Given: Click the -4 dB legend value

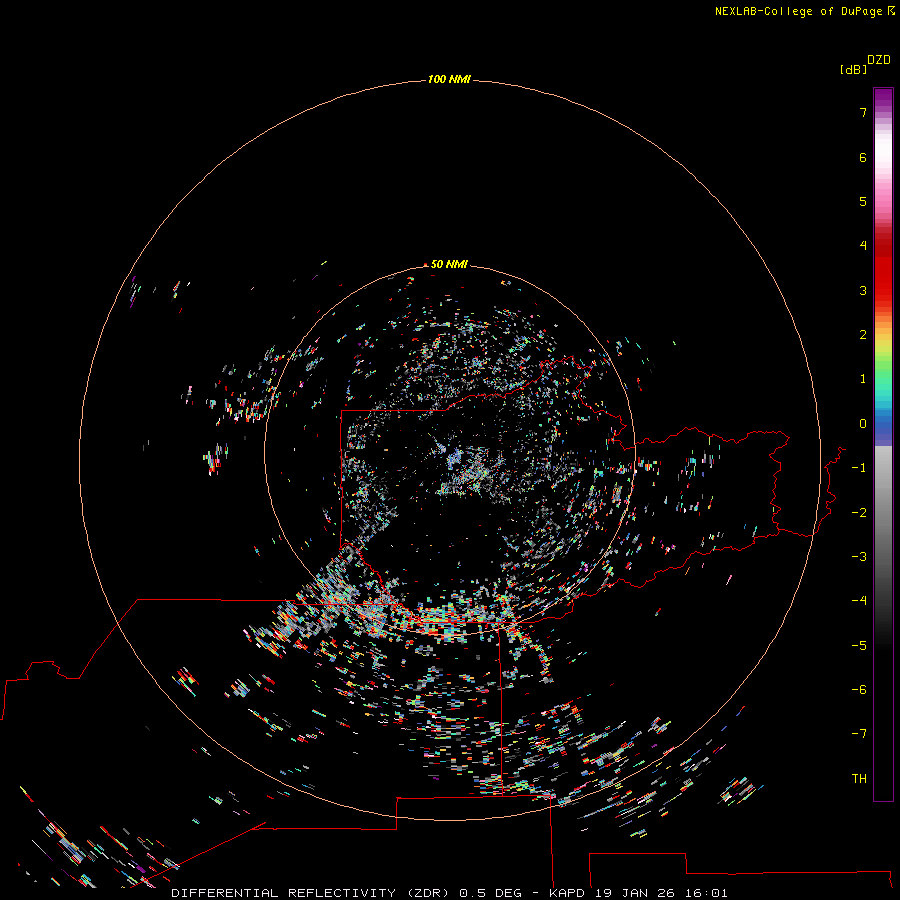Looking at the screenshot, I should (x=859, y=600).
